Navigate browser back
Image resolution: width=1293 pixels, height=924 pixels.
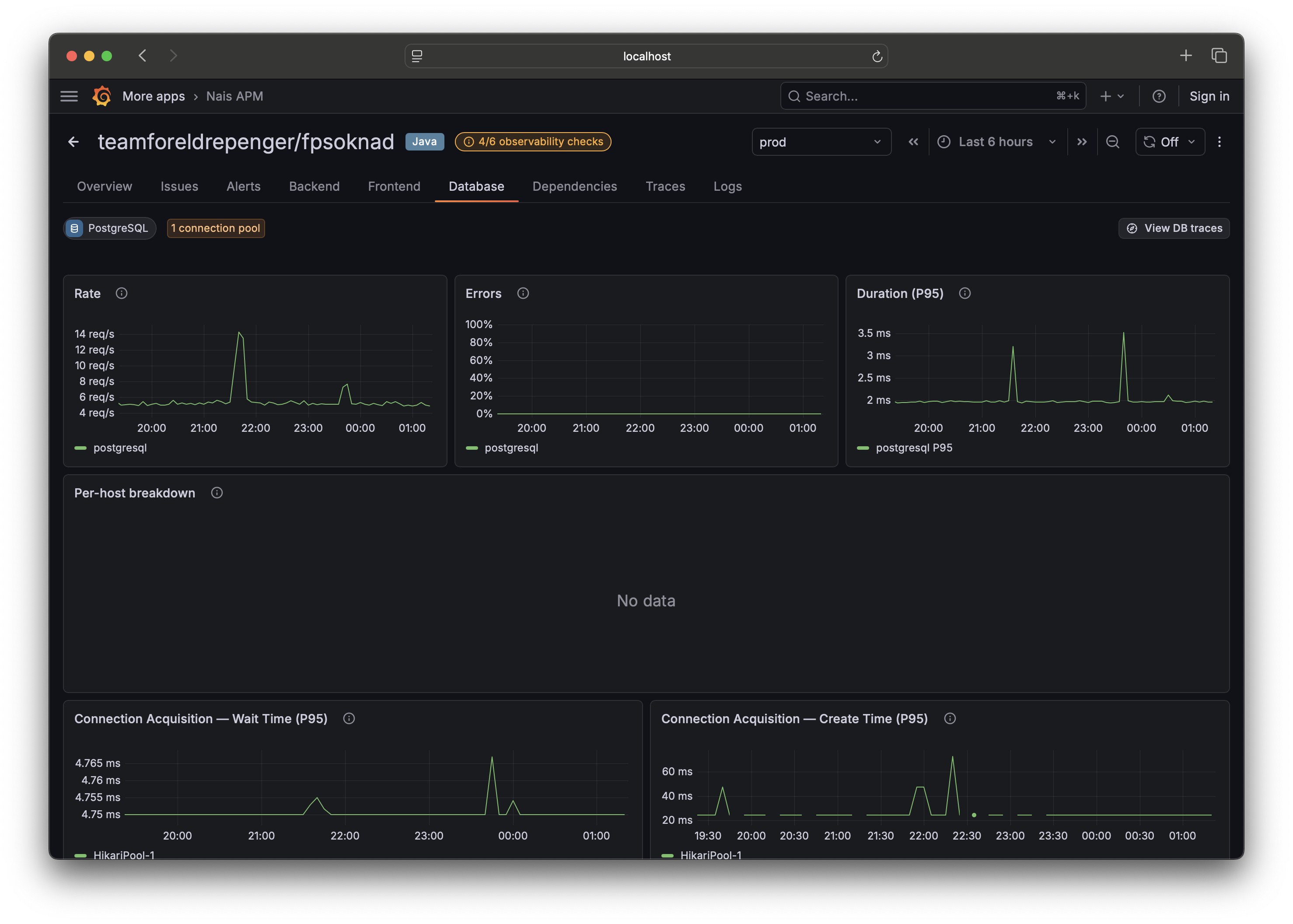click(142, 55)
